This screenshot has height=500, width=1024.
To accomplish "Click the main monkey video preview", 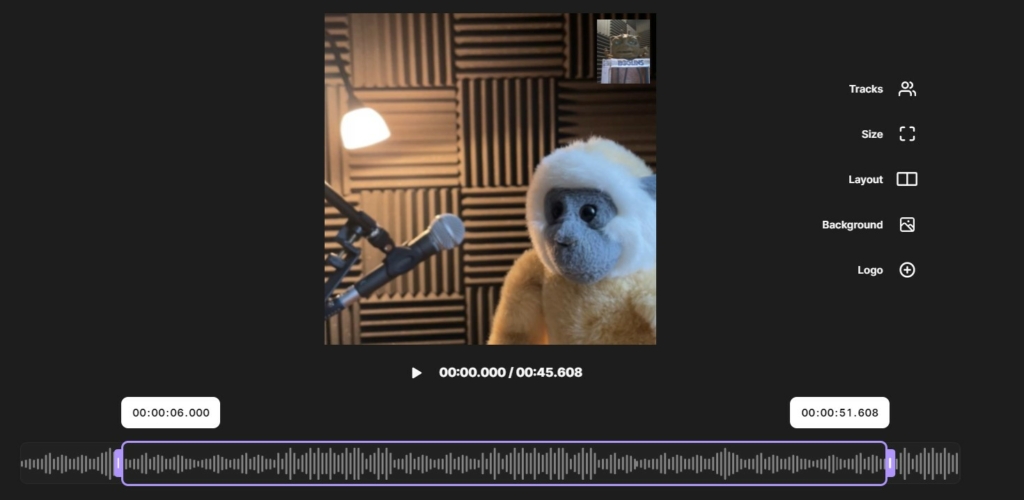I will [490, 179].
